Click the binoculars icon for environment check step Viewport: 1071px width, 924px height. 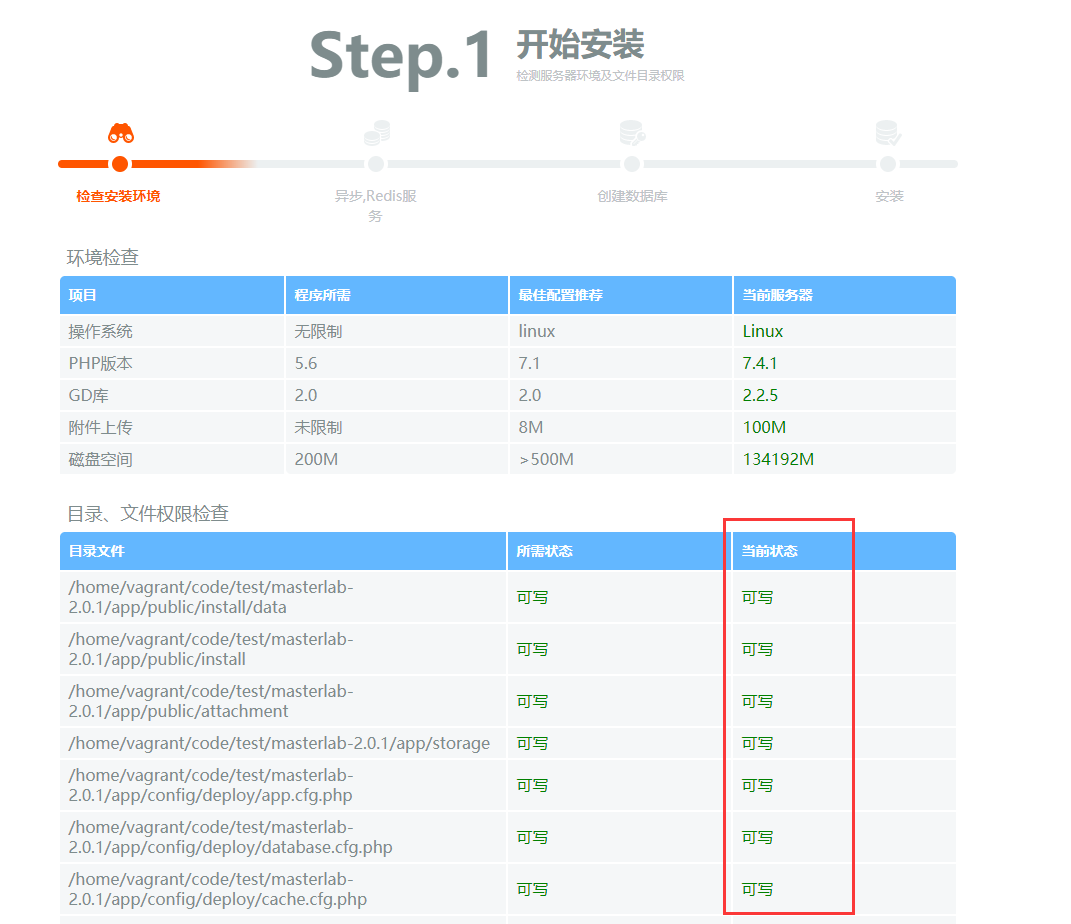point(121,133)
